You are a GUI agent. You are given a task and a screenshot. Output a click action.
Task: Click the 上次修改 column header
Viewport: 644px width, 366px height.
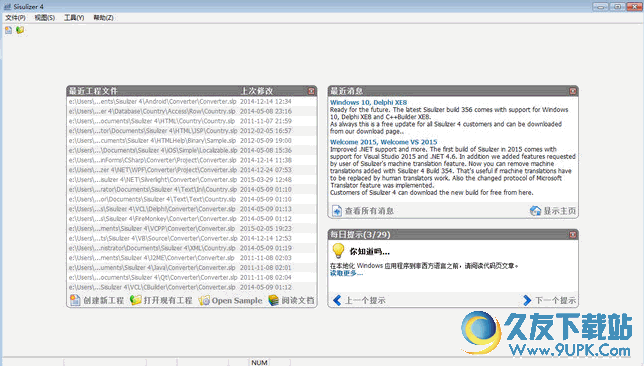coord(257,91)
